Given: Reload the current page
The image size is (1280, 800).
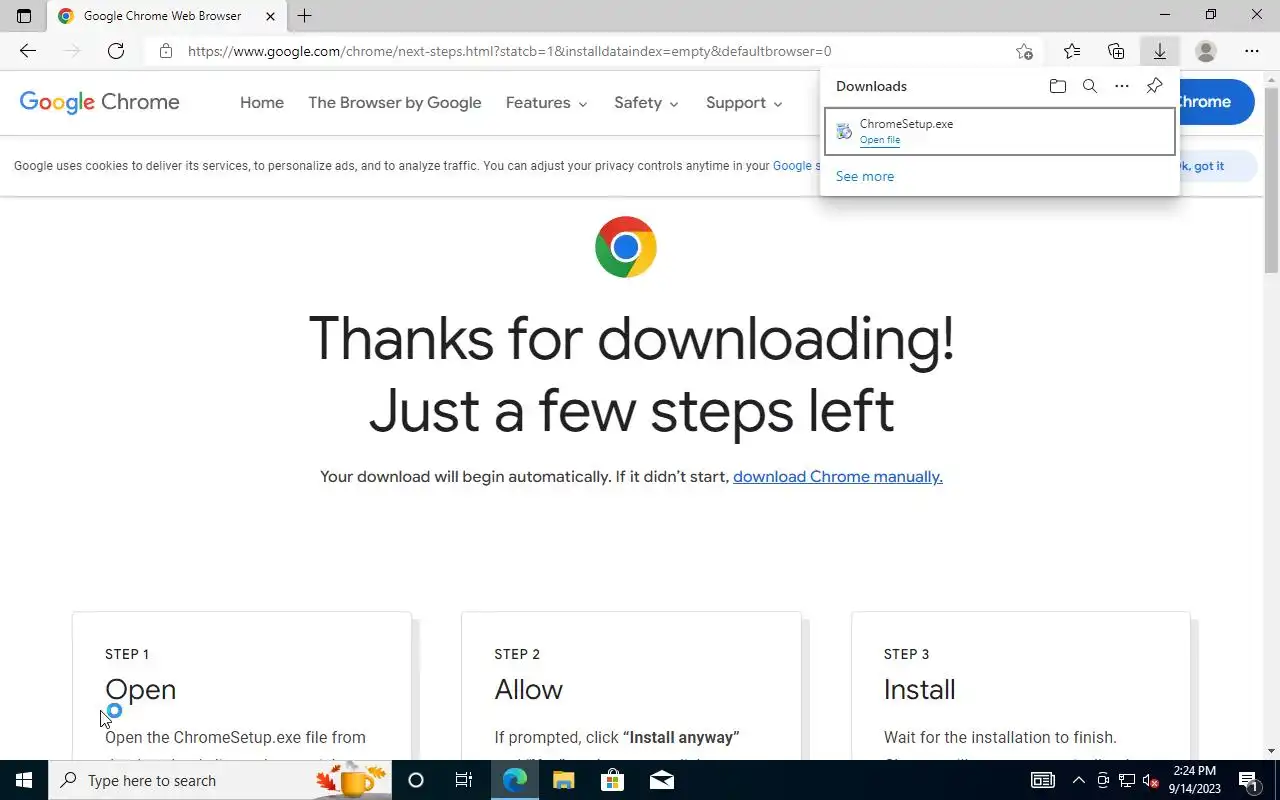Looking at the screenshot, I should 116,51.
